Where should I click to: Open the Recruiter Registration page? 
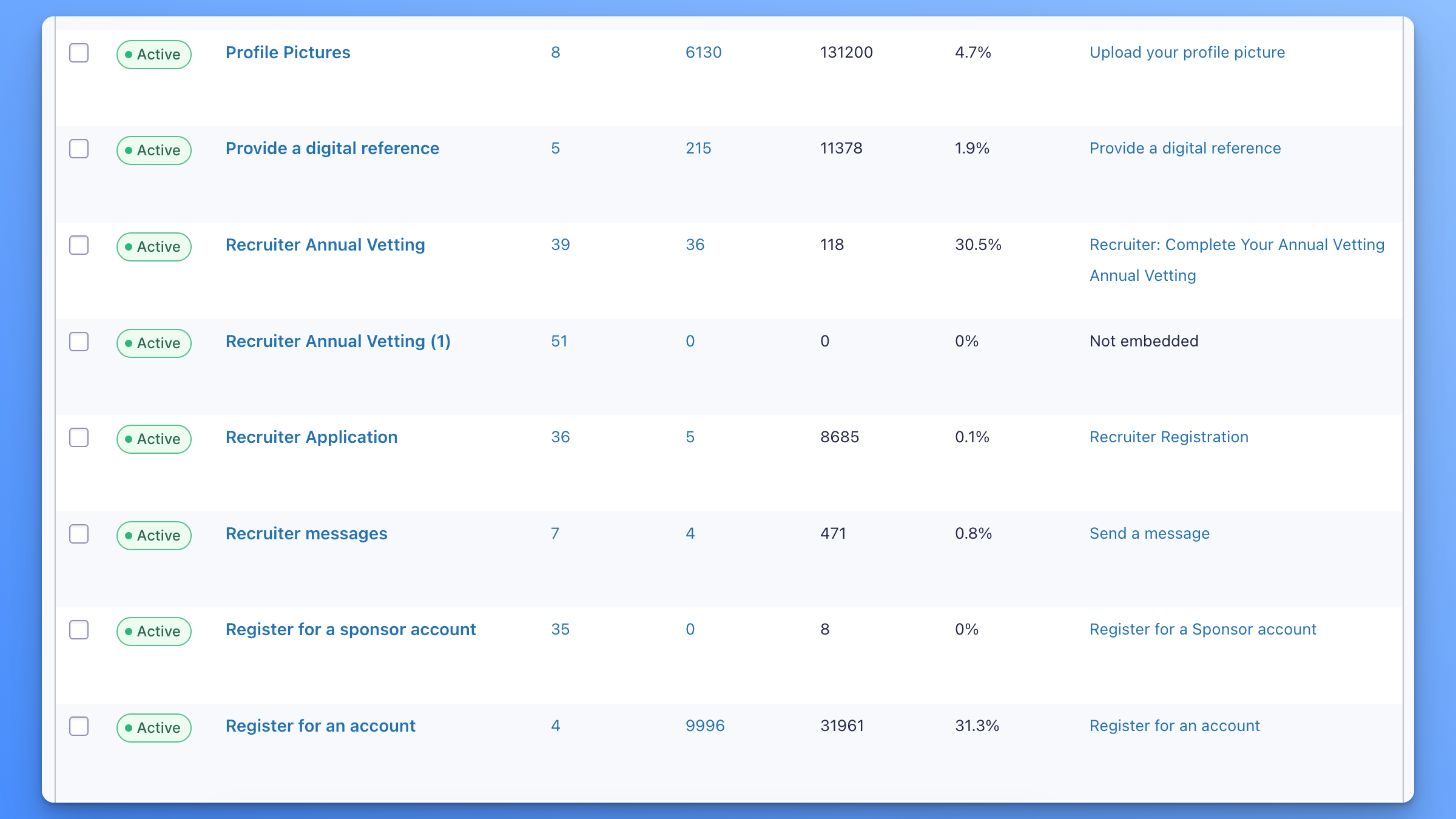pos(1169,437)
